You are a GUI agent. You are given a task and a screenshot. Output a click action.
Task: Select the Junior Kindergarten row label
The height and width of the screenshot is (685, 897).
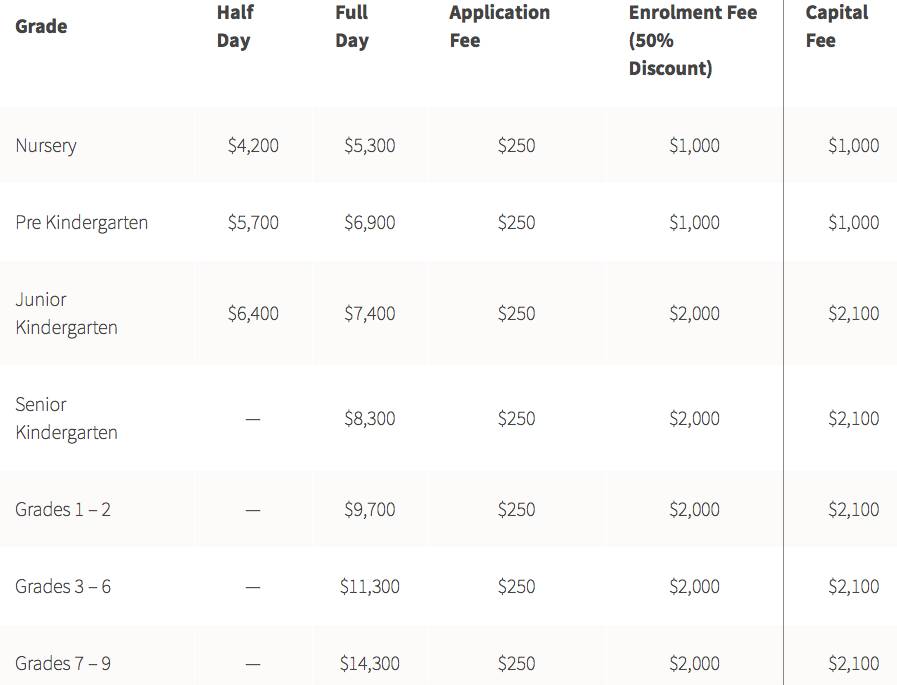tap(66, 314)
